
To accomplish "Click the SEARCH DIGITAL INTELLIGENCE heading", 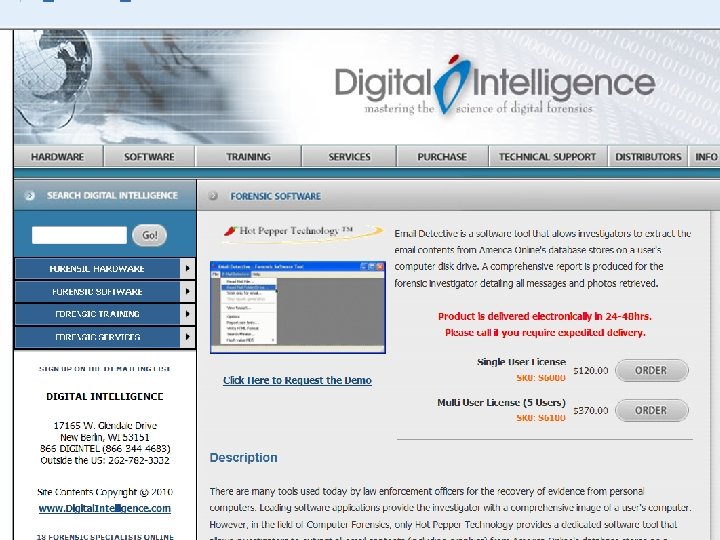I will 112,196.
